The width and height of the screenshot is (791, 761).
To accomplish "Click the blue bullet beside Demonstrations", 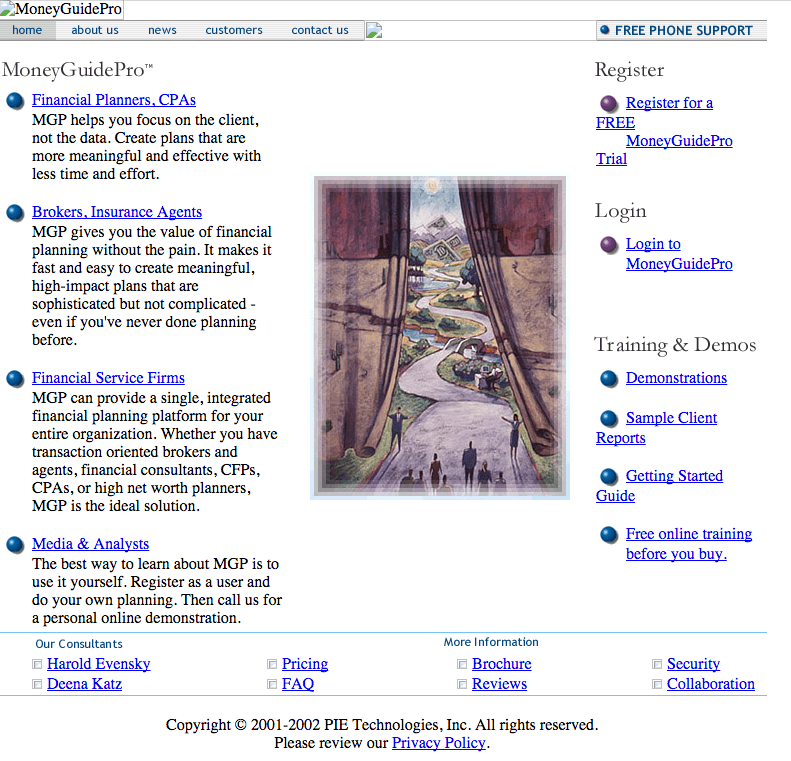I will [609, 379].
